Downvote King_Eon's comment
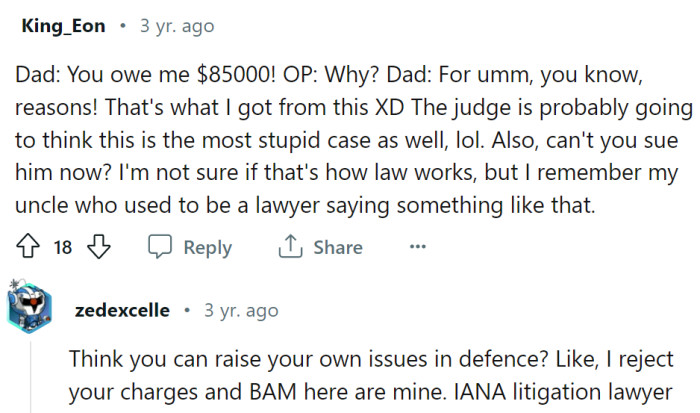This screenshot has width=700, height=413. (x=96, y=248)
